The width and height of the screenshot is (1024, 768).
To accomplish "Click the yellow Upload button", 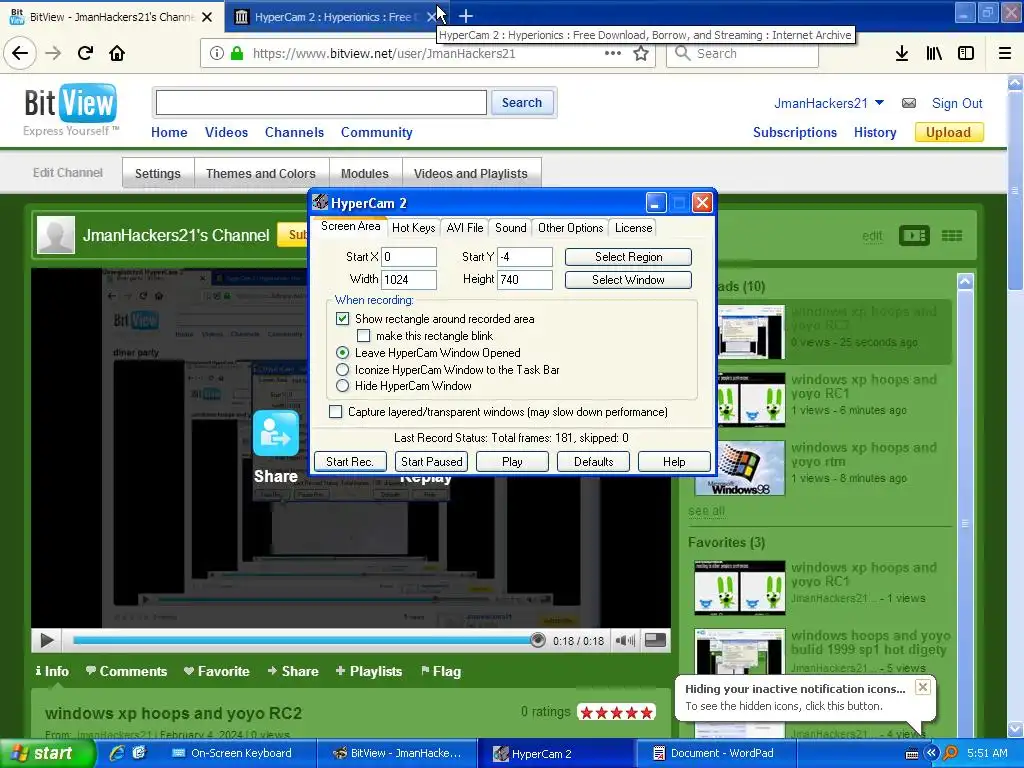I will tap(949, 133).
